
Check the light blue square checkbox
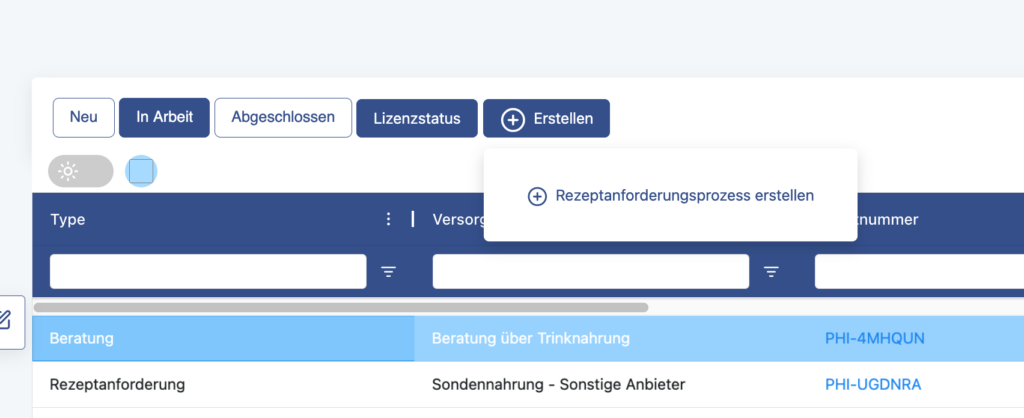pos(141,171)
